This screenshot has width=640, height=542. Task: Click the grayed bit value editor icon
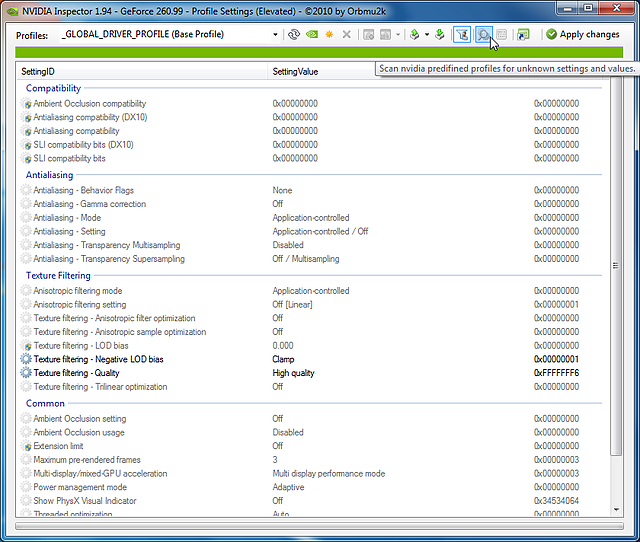coord(502,35)
